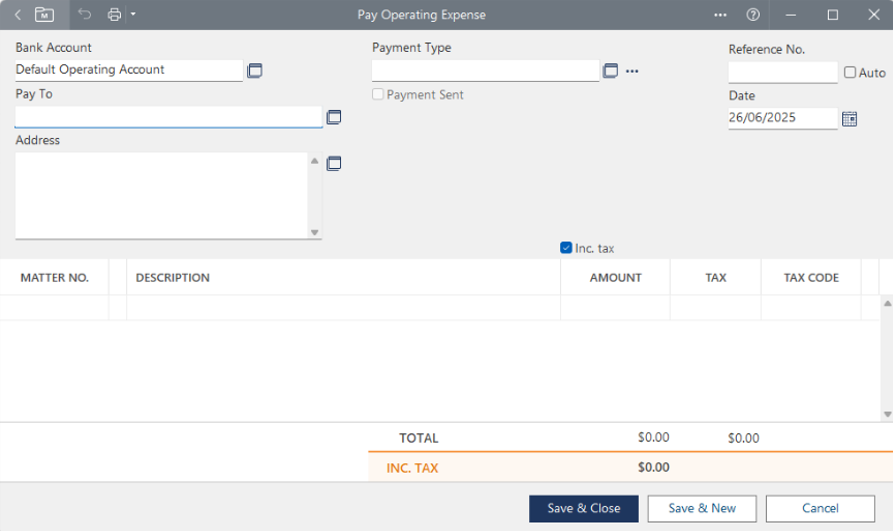The image size is (893, 531).
Task: Toggle the Payment Sent checkbox
Action: [378, 95]
